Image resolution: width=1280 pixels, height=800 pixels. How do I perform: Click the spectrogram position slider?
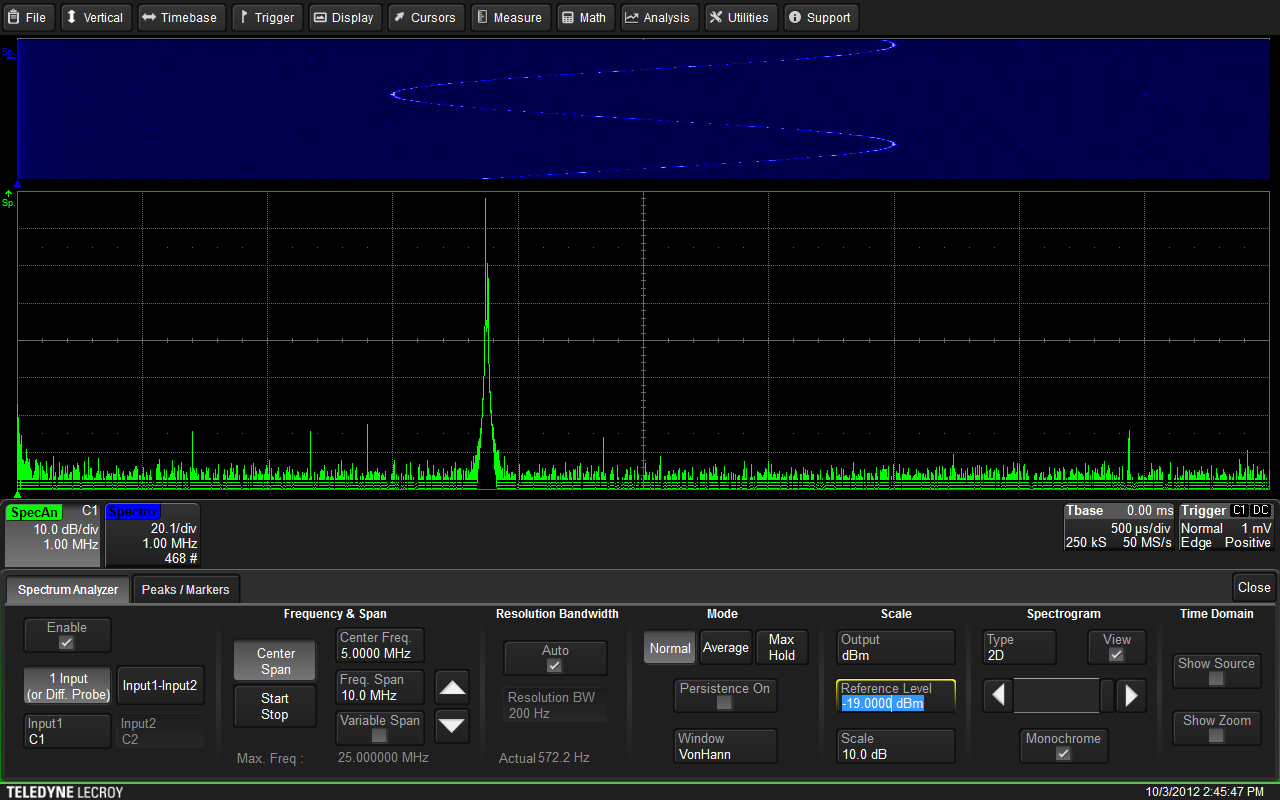click(1056, 695)
